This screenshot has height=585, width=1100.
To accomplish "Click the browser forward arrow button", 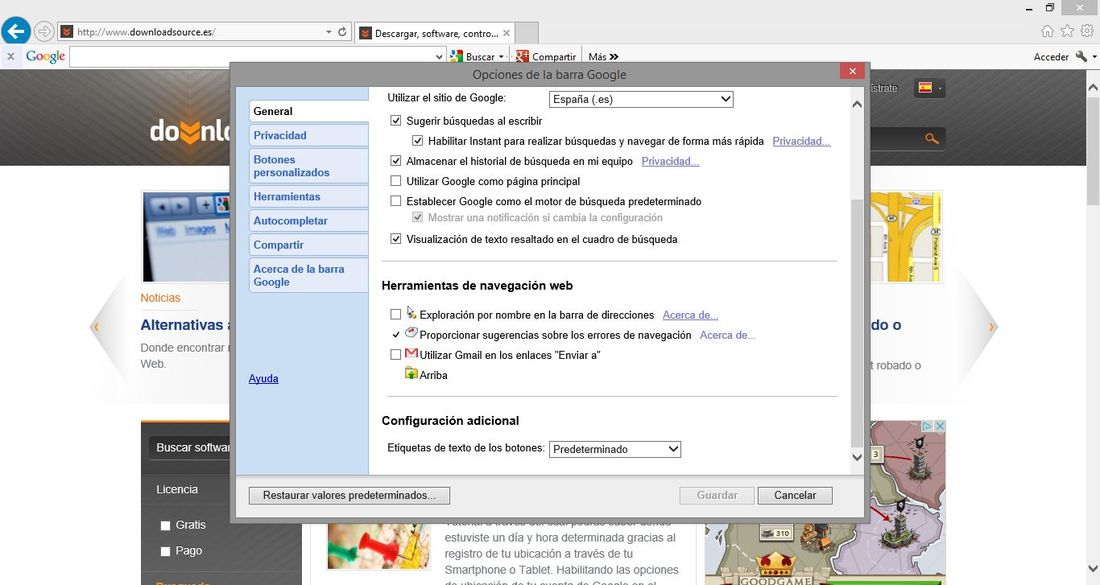I will point(43,32).
